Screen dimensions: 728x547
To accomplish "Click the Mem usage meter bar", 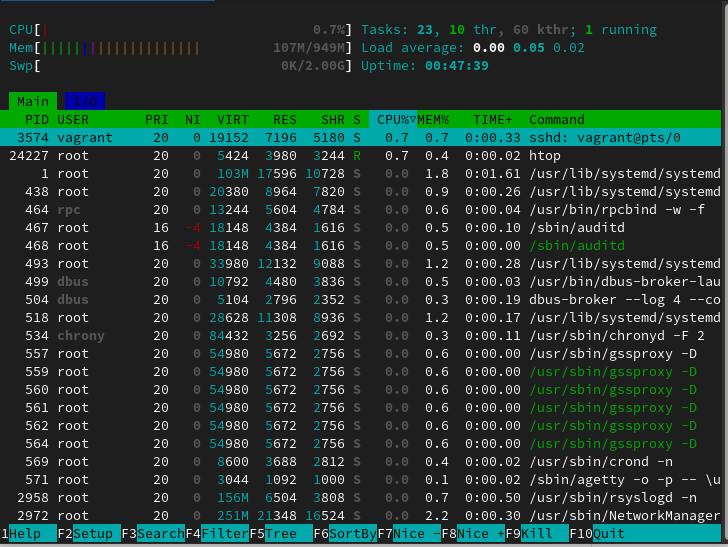I will pyautogui.click(x=180, y=48).
